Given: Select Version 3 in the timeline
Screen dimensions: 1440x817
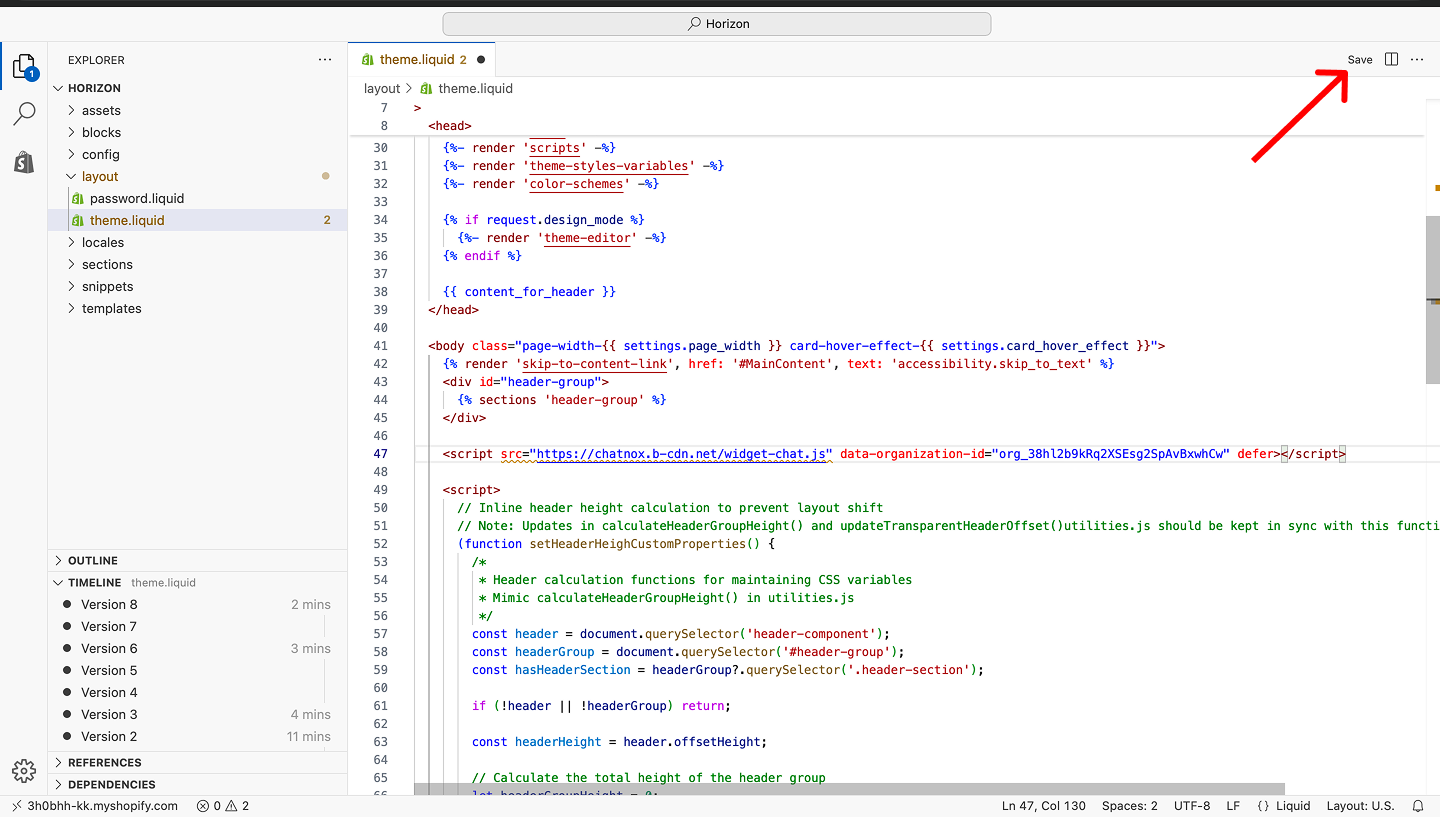Looking at the screenshot, I should click(198, 715).
